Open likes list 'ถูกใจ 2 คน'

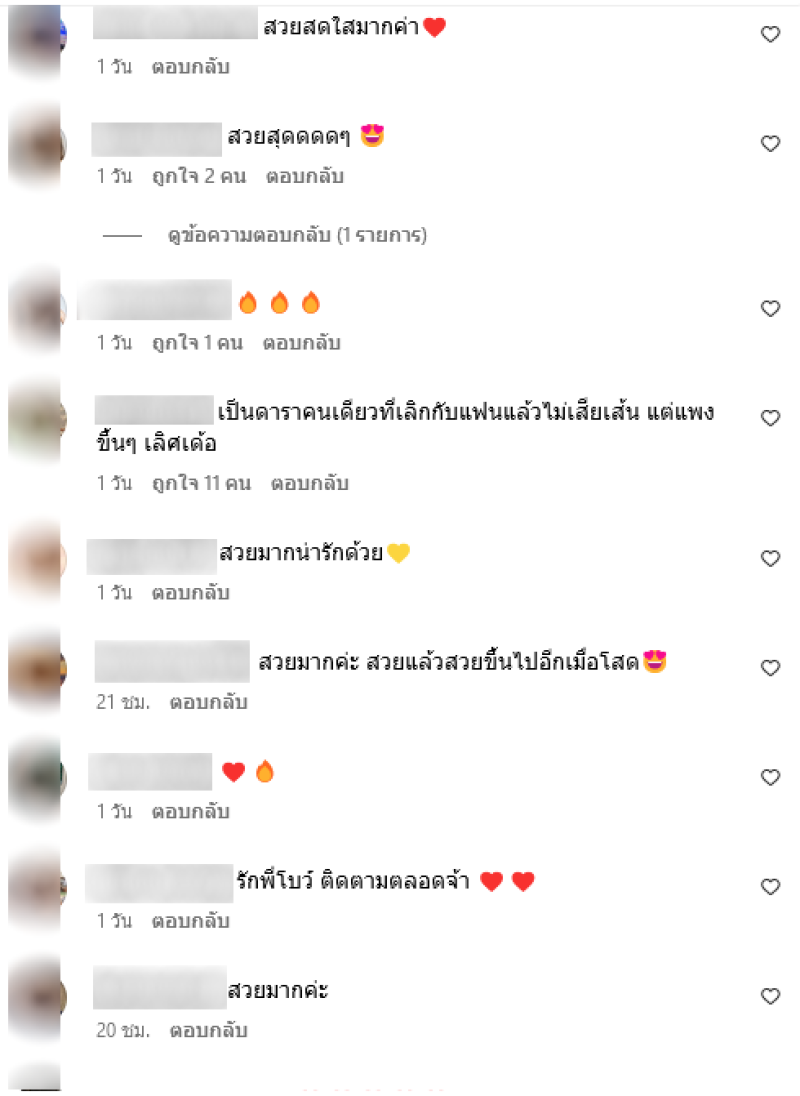(199, 176)
